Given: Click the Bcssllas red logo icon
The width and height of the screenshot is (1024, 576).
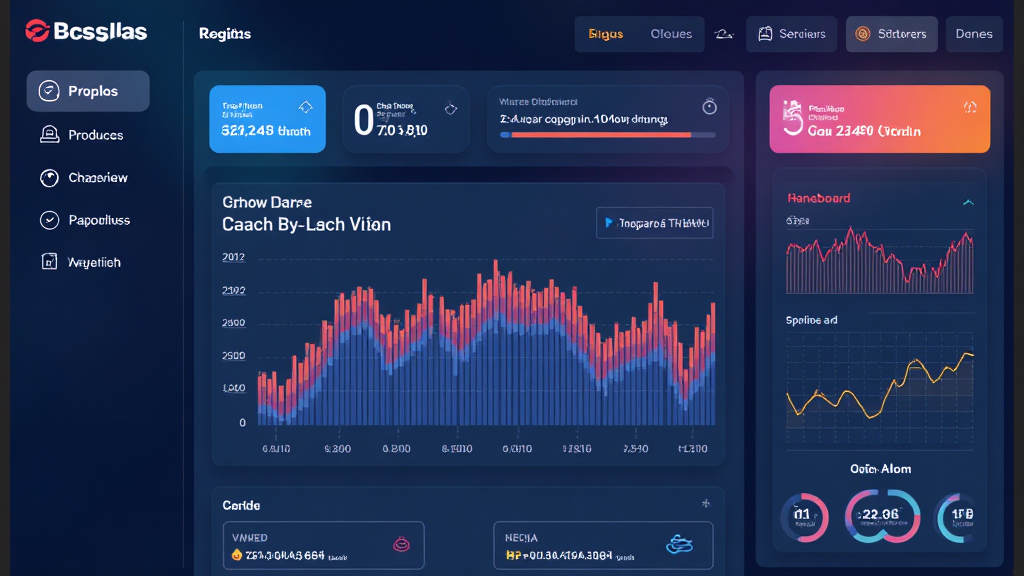Looking at the screenshot, I should click(37, 33).
